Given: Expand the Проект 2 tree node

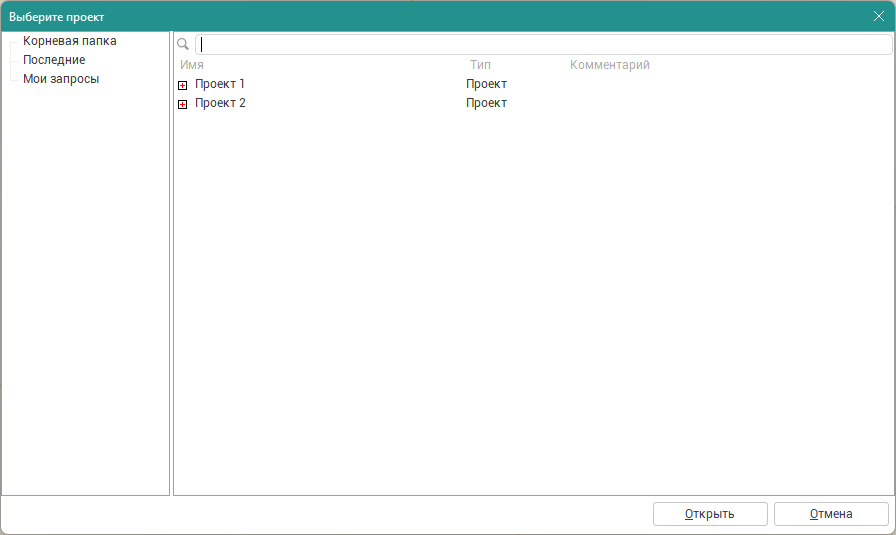Looking at the screenshot, I should point(182,104).
